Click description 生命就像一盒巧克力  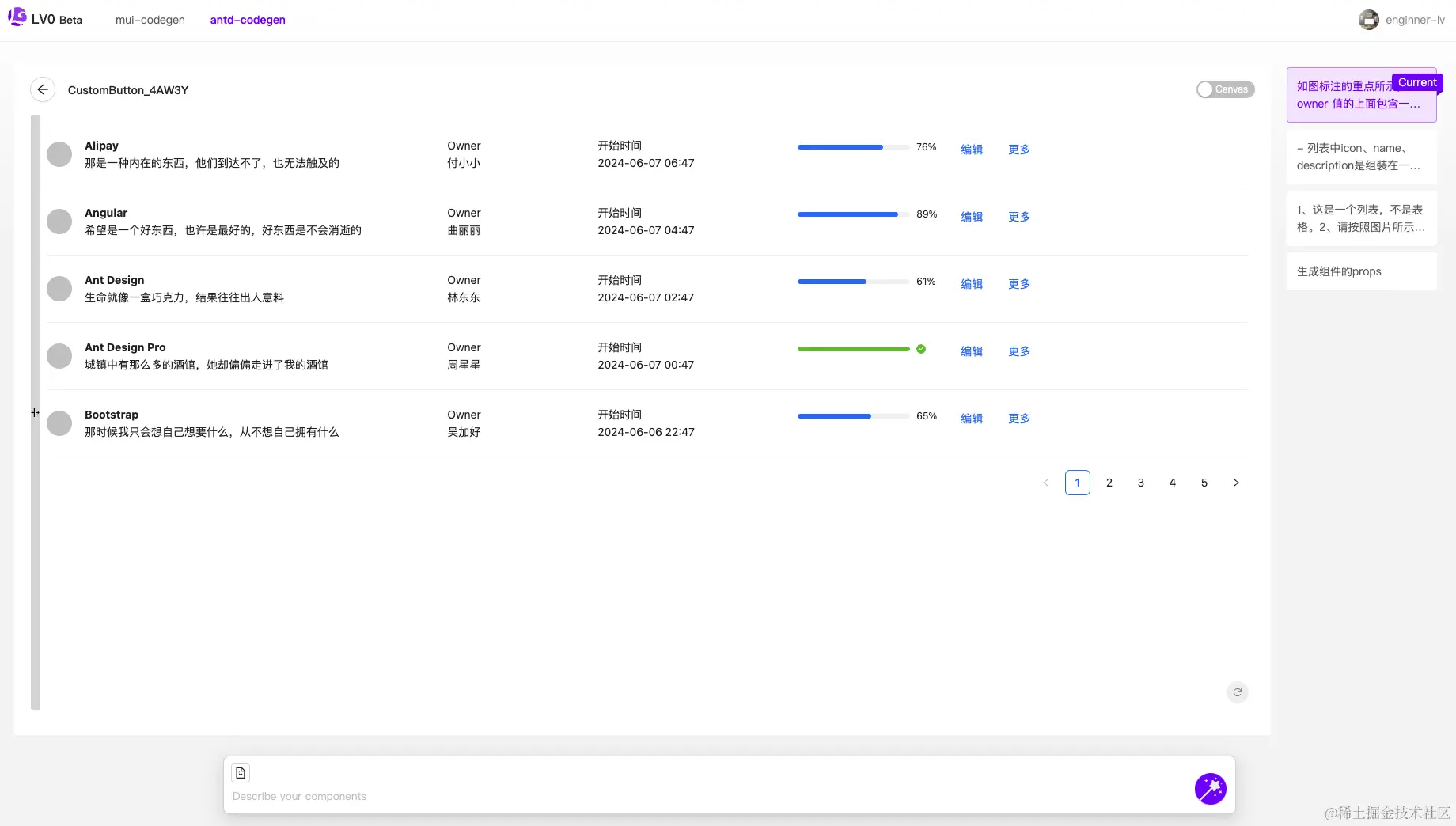(x=184, y=297)
